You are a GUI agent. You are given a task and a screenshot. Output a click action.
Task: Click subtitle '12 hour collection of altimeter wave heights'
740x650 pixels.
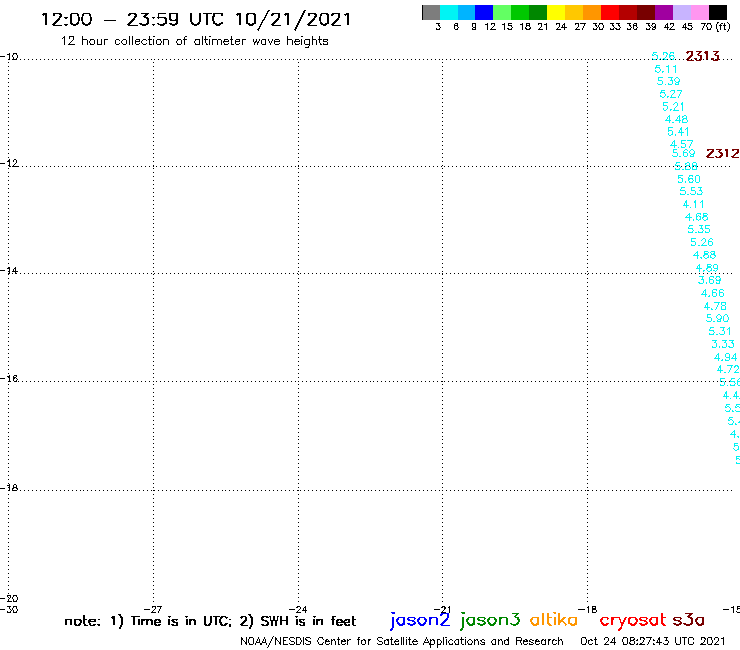coord(194,41)
